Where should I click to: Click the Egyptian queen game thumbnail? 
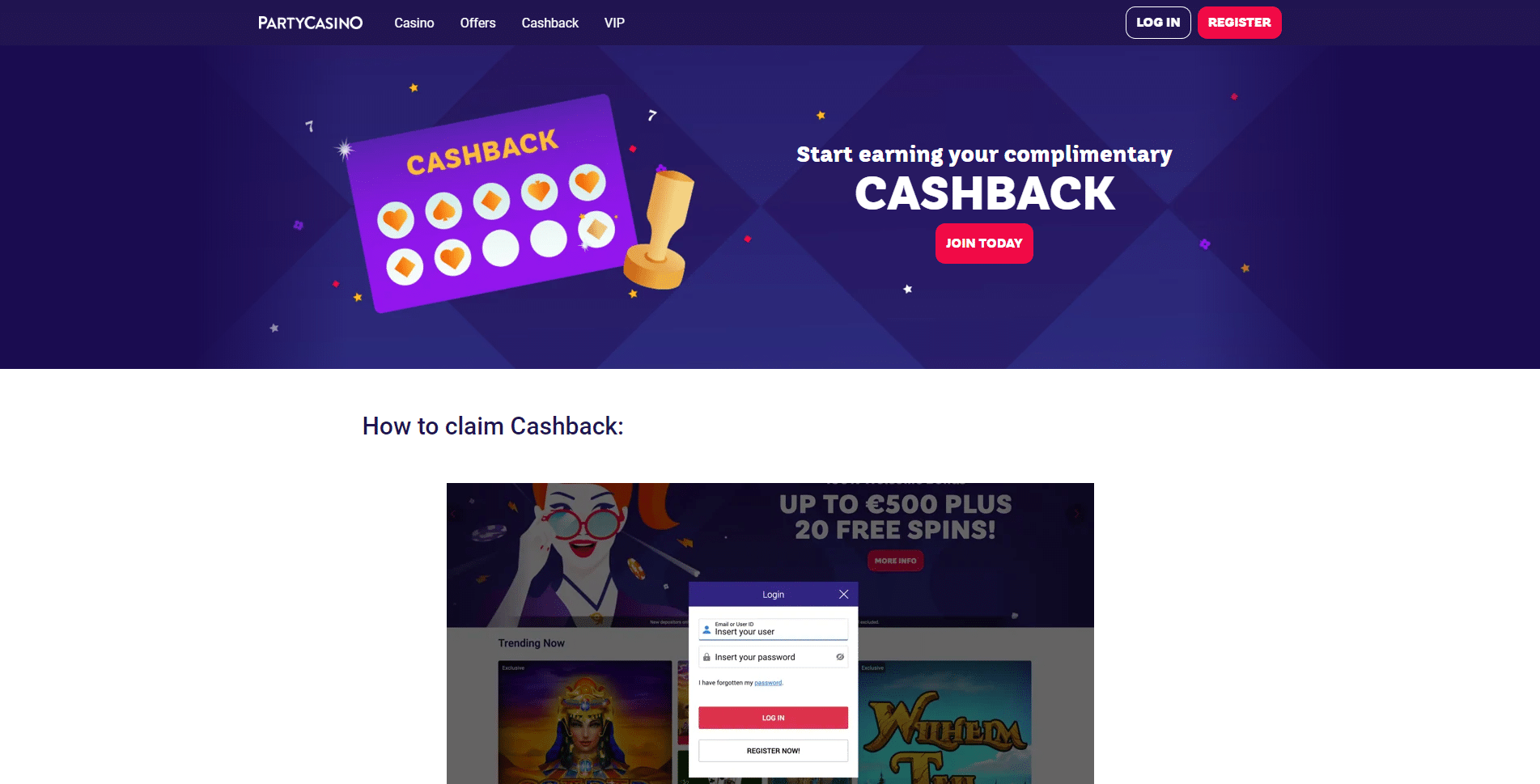click(x=584, y=723)
